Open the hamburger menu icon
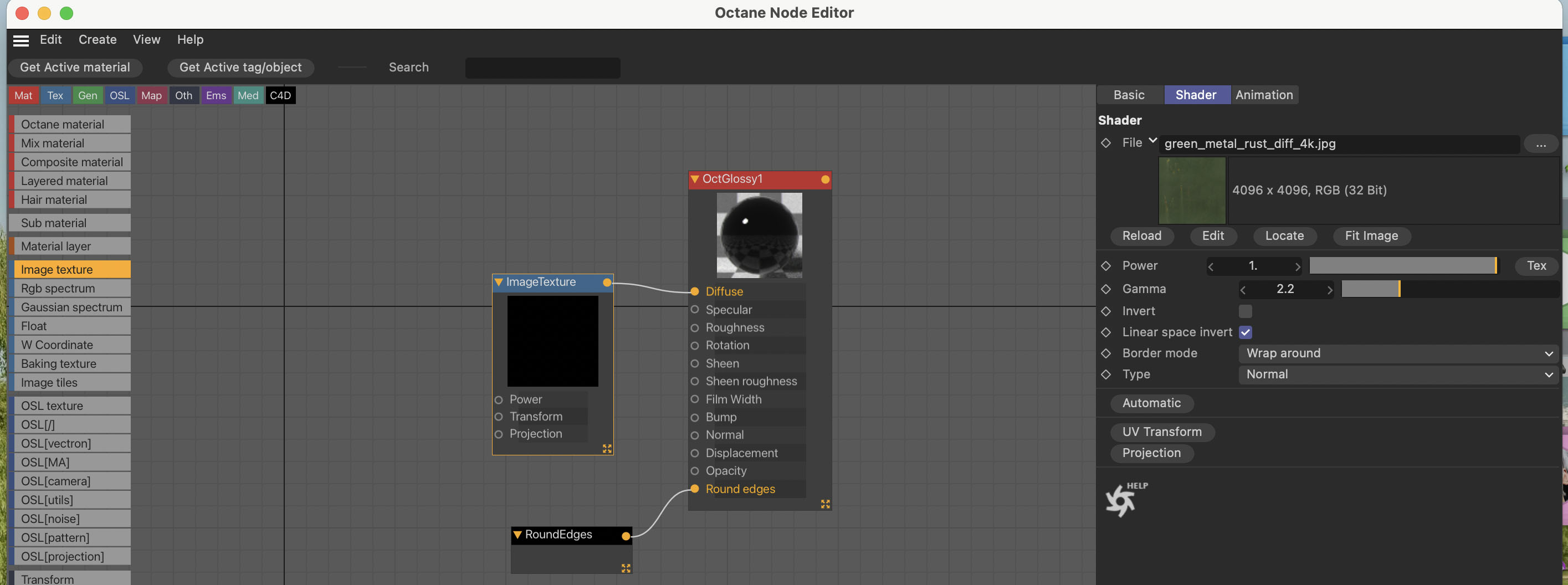Viewport: 1568px width, 585px height. pyautogui.click(x=21, y=40)
